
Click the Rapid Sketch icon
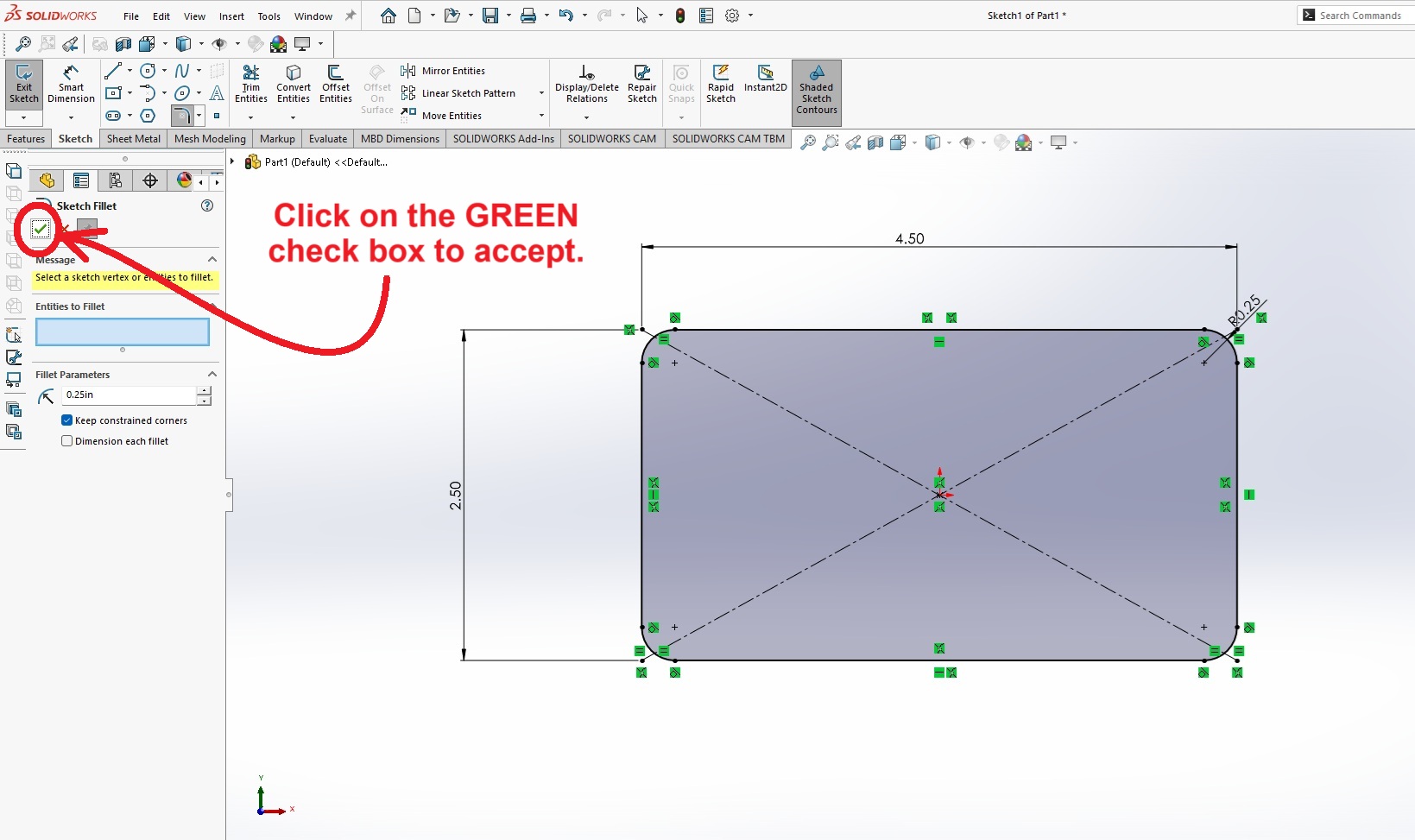click(720, 84)
